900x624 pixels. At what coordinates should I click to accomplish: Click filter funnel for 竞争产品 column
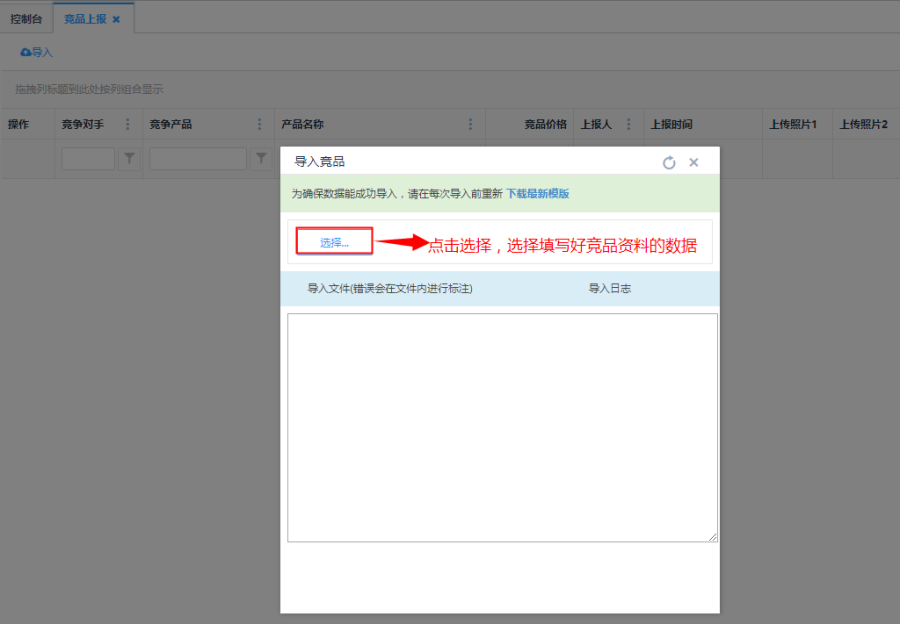261,158
